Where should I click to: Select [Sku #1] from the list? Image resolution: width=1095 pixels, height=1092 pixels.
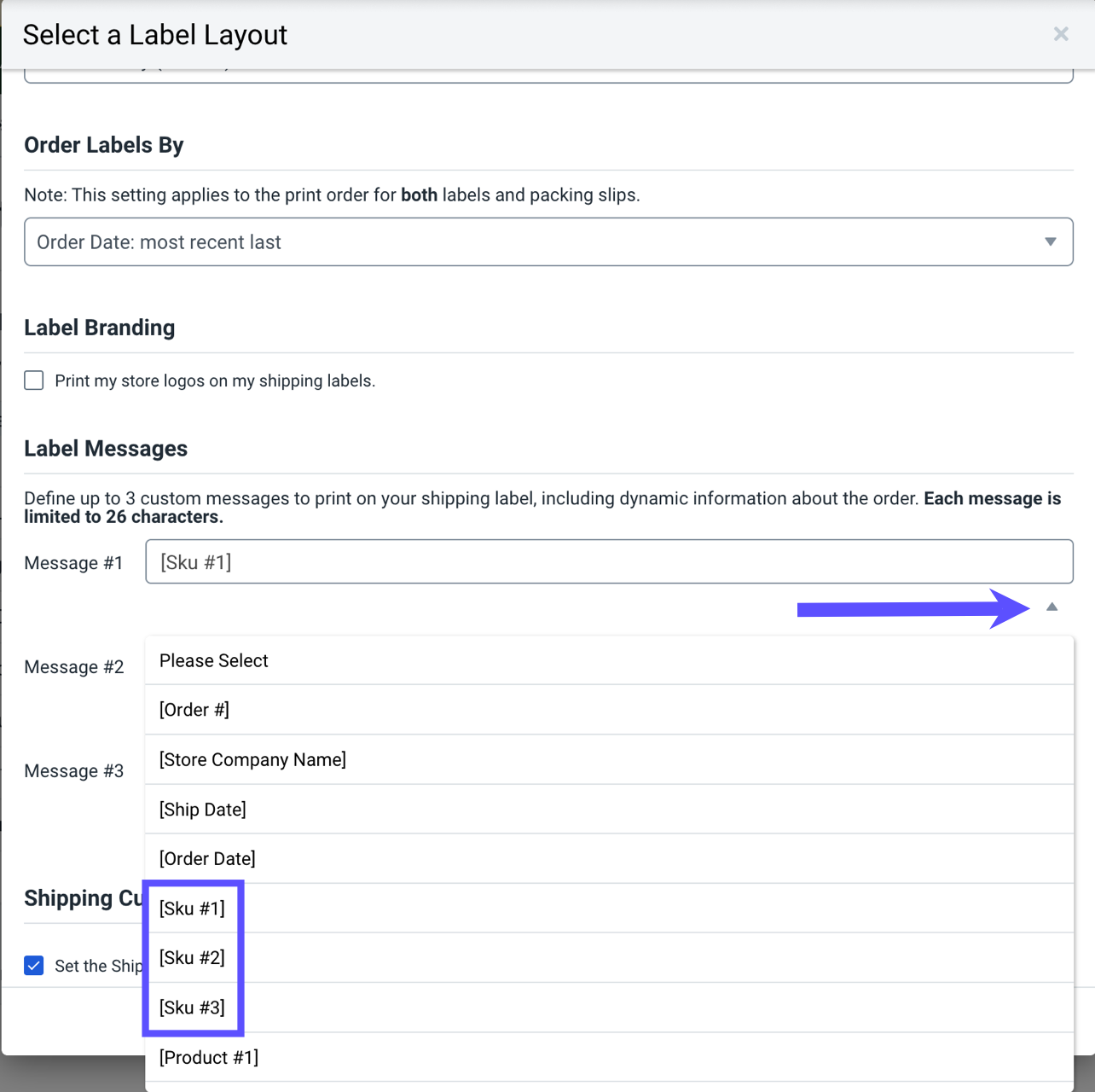pyautogui.click(x=192, y=908)
